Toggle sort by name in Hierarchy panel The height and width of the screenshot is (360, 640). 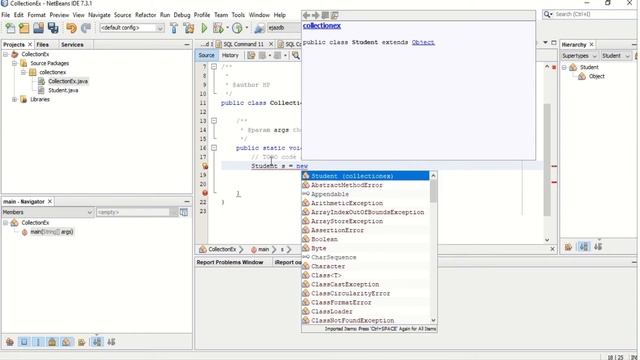pyautogui.click(x=584, y=247)
